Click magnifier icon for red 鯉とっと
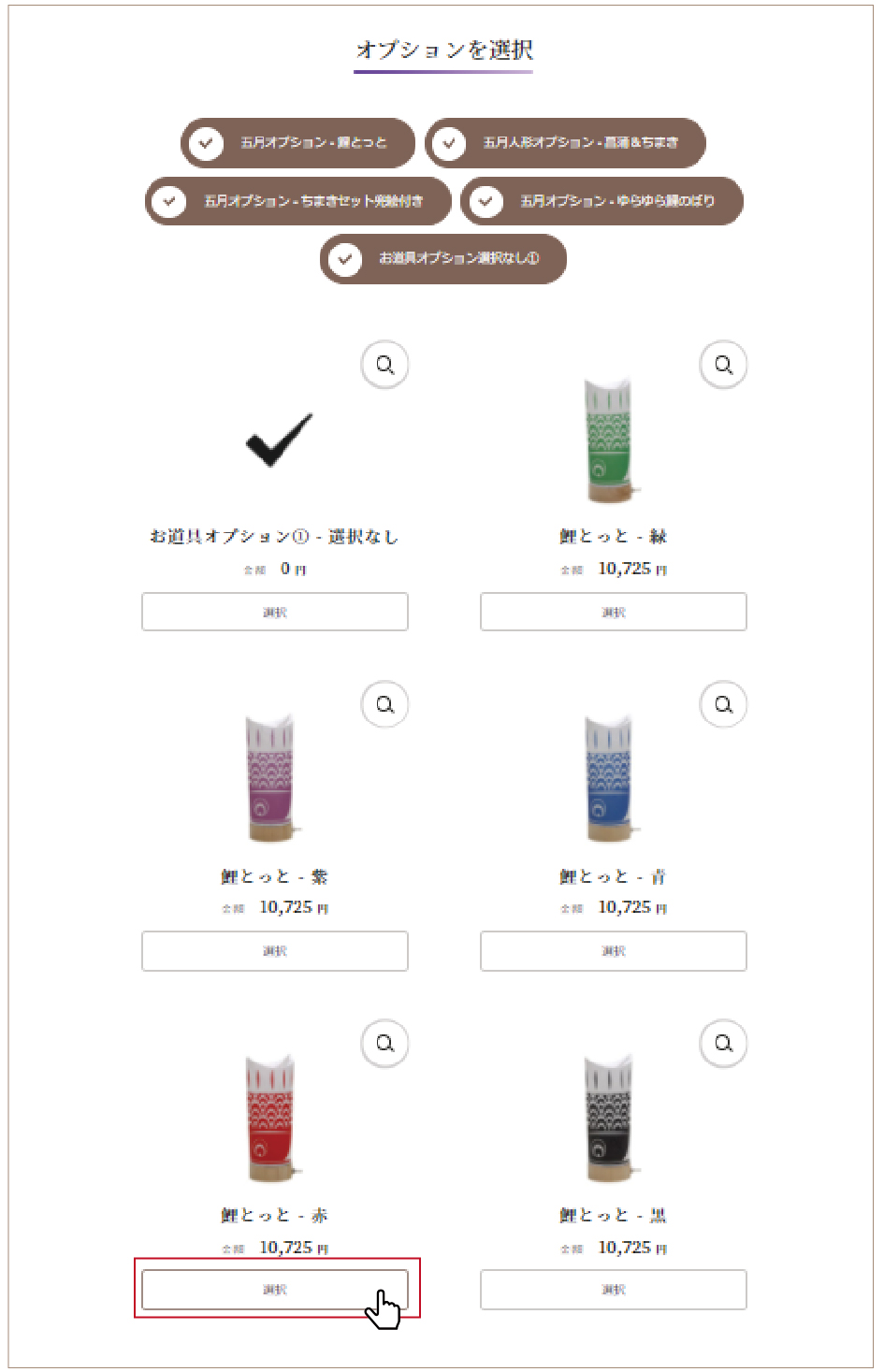 pyautogui.click(x=384, y=1043)
